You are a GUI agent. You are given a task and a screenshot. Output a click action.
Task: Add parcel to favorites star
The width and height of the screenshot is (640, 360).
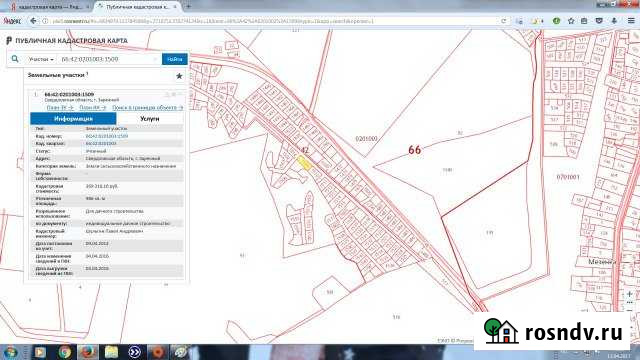point(179,76)
